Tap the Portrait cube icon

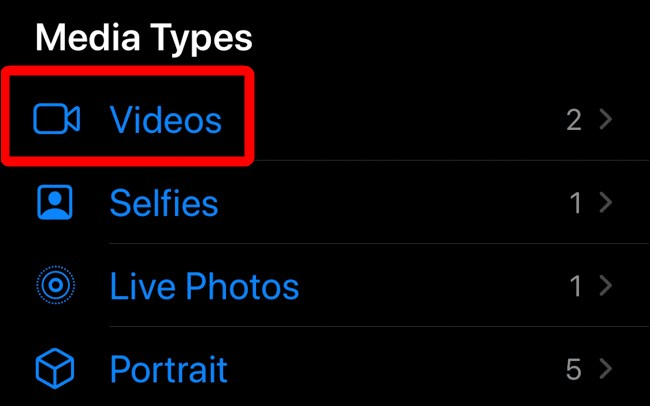coord(55,370)
